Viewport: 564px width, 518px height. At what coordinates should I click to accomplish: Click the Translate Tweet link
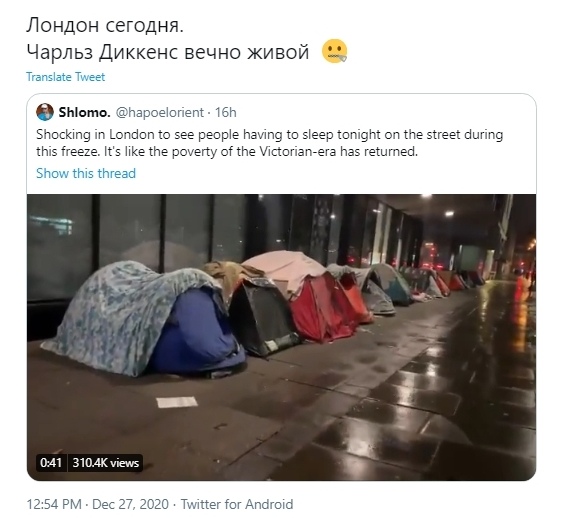pyautogui.click(x=65, y=77)
